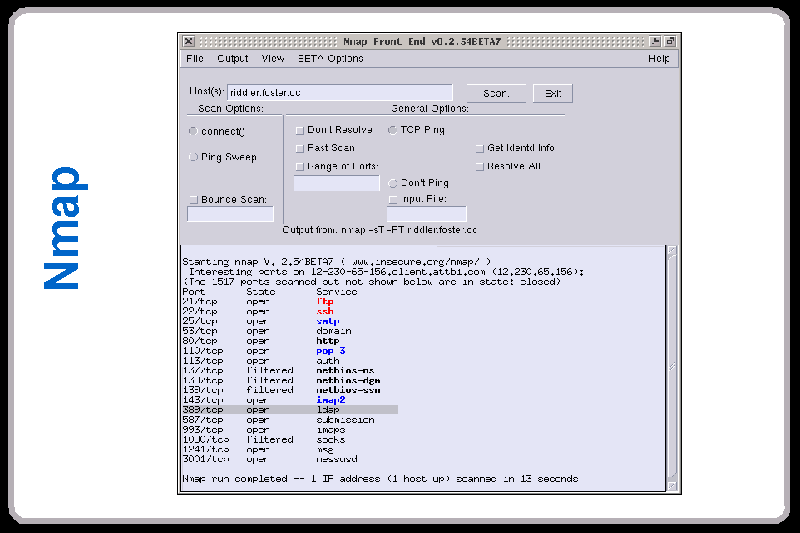Toggle the Fast Scan checkbox
Viewport: 800px width, 533px height.
click(x=299, y=148)
